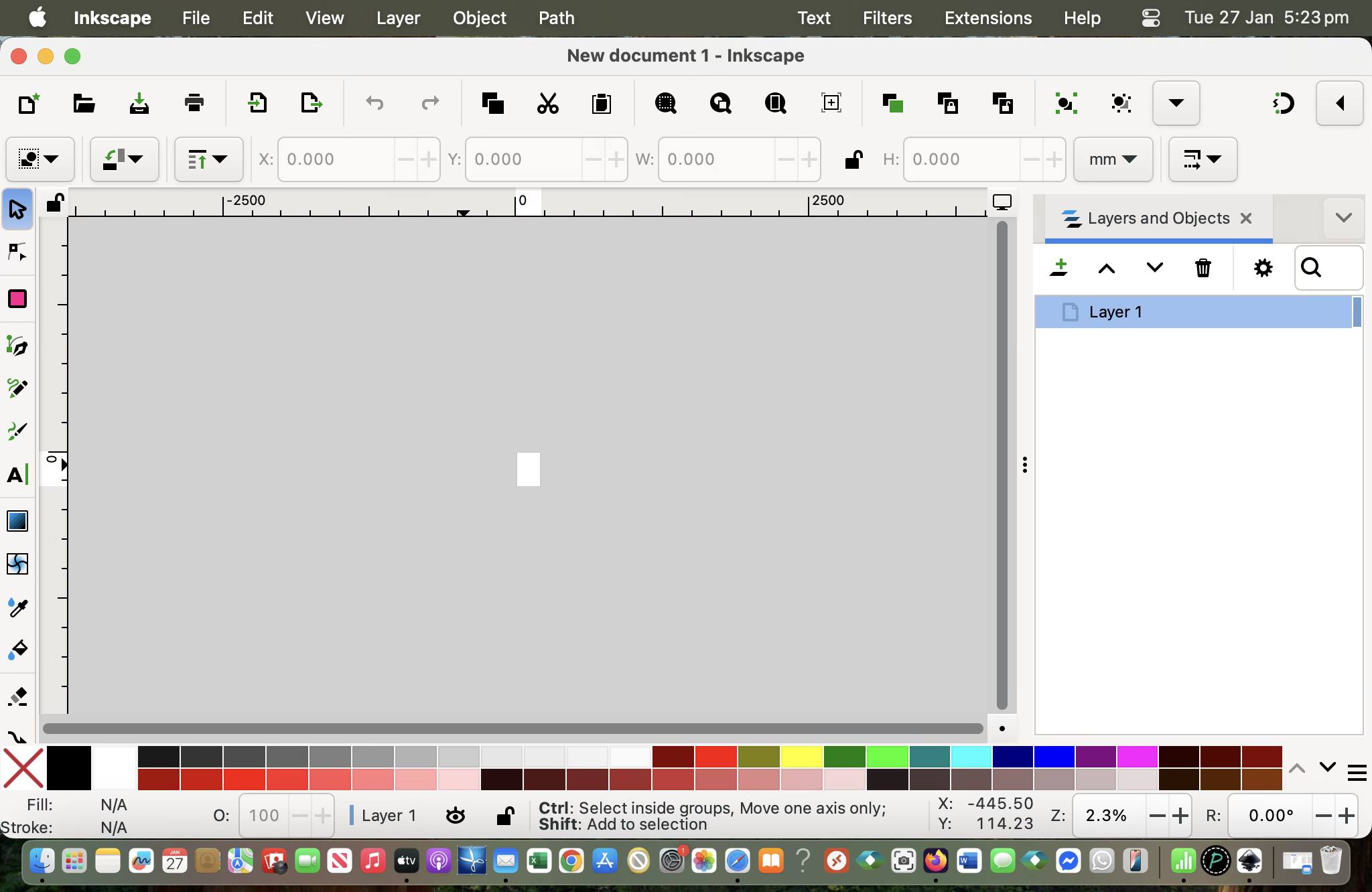Open the color palette hamburger menu

click(1357, 773)
